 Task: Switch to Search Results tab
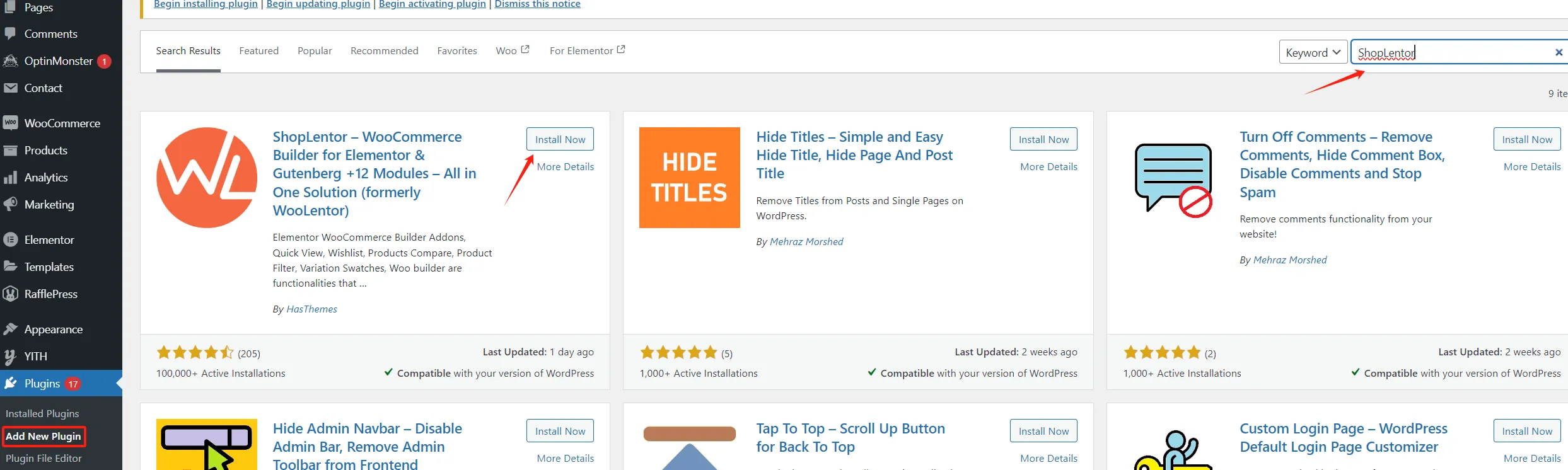pyautogui.click(x=189, y=51)
